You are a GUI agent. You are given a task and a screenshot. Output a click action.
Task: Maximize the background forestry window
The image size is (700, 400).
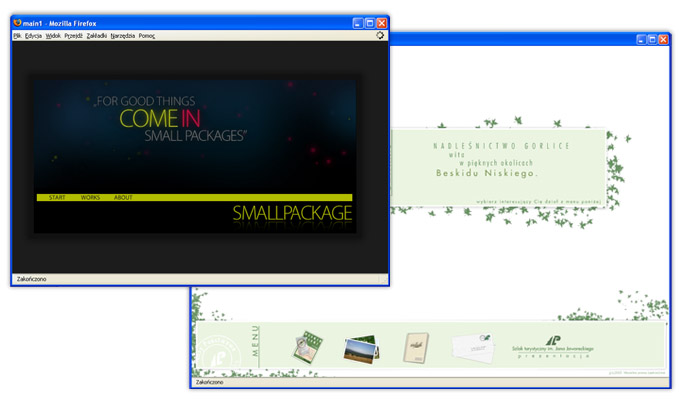pos(652,39)
